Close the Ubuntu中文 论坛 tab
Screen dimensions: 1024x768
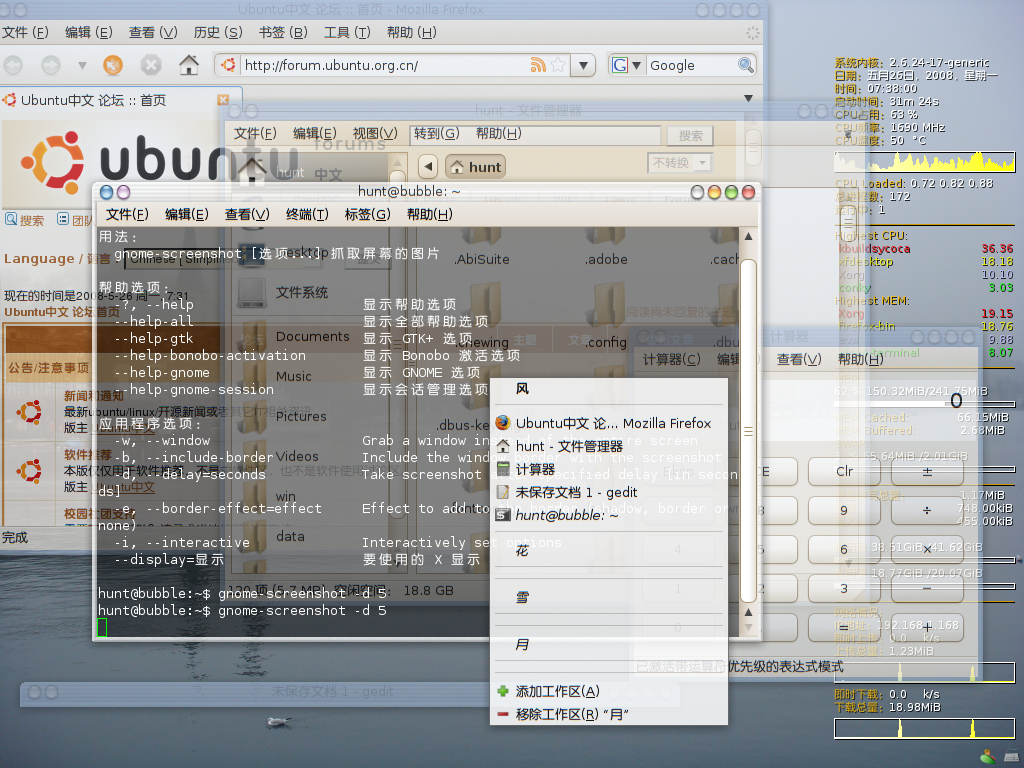pyautogui.click(x=223, y=100)
